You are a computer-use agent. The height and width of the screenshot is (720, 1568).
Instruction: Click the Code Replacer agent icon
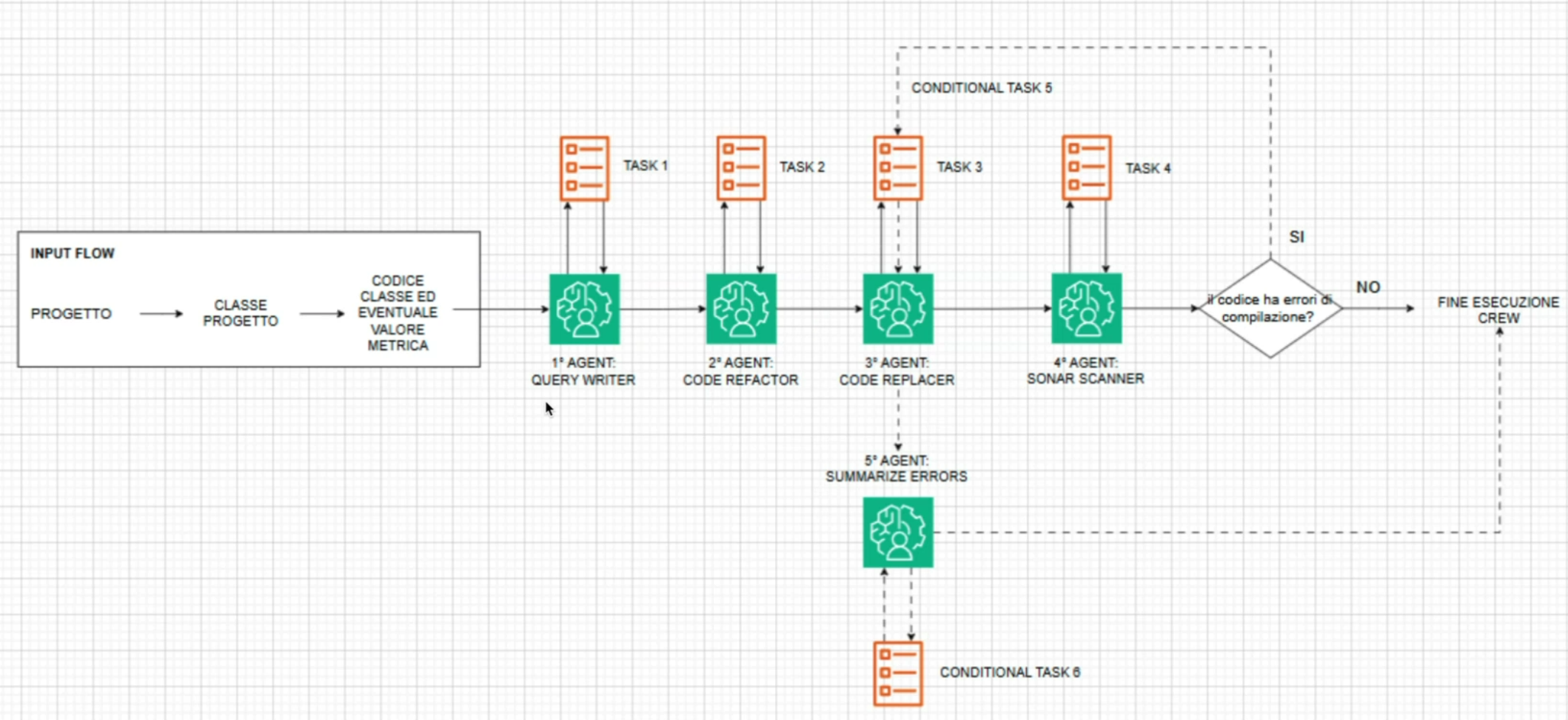898,309
